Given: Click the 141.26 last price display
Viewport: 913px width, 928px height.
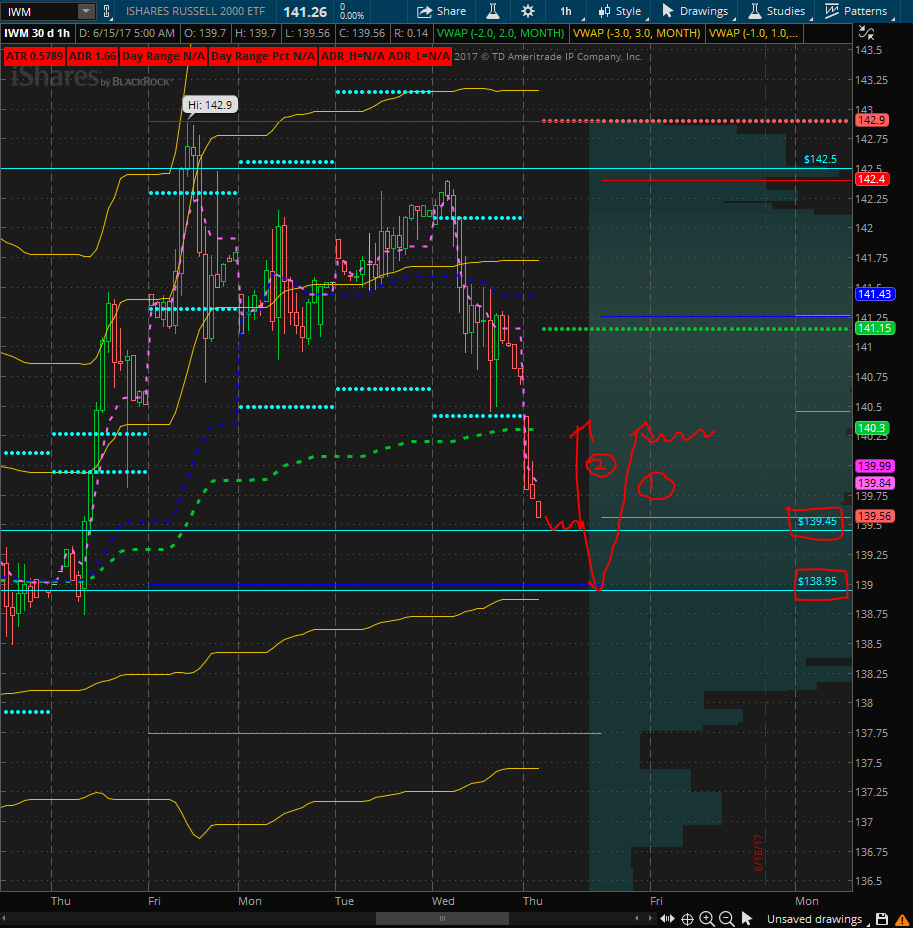Looking at the screenshot, I should [x=305, y=12].
